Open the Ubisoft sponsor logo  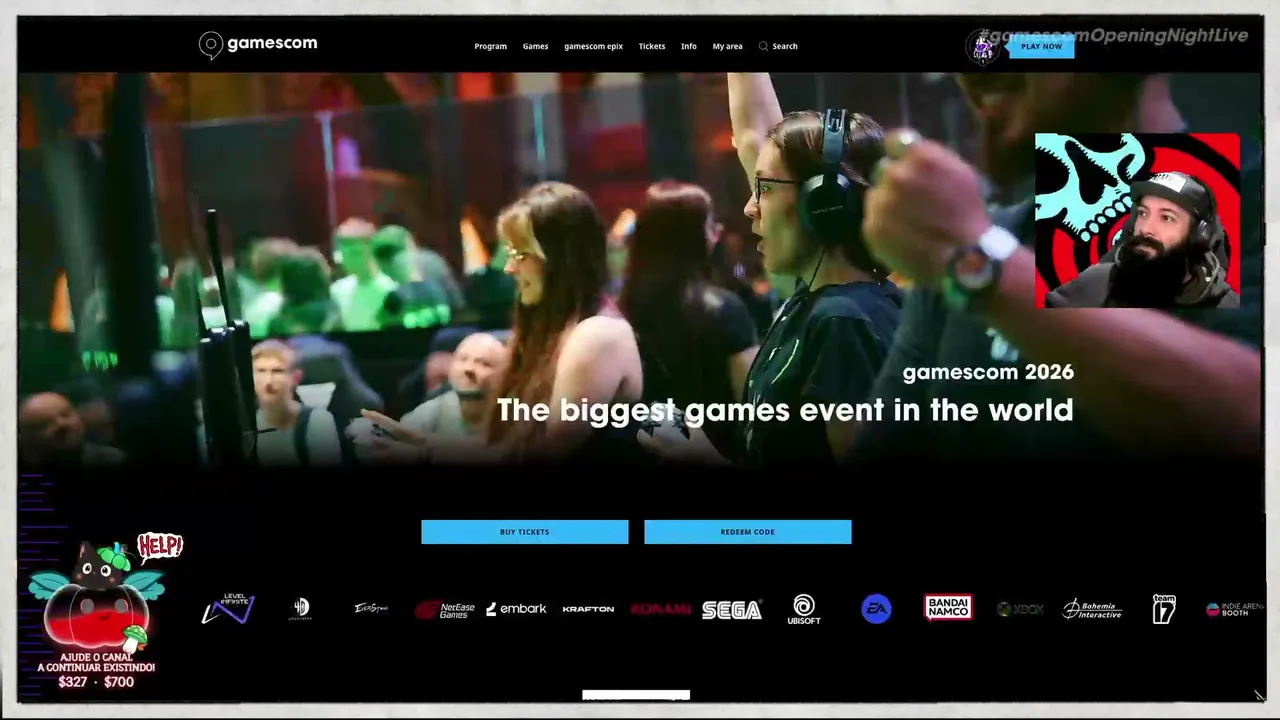(x=804, y=609)
